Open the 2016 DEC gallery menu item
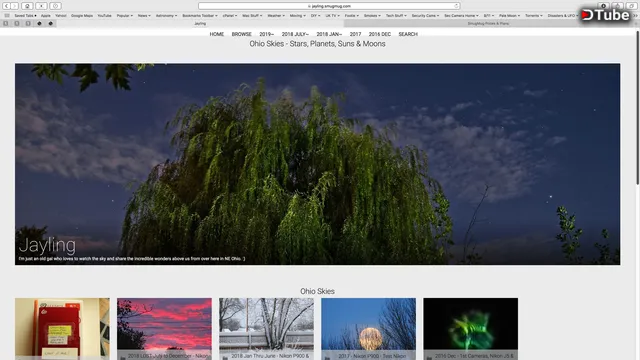 (x=380, y=34)
